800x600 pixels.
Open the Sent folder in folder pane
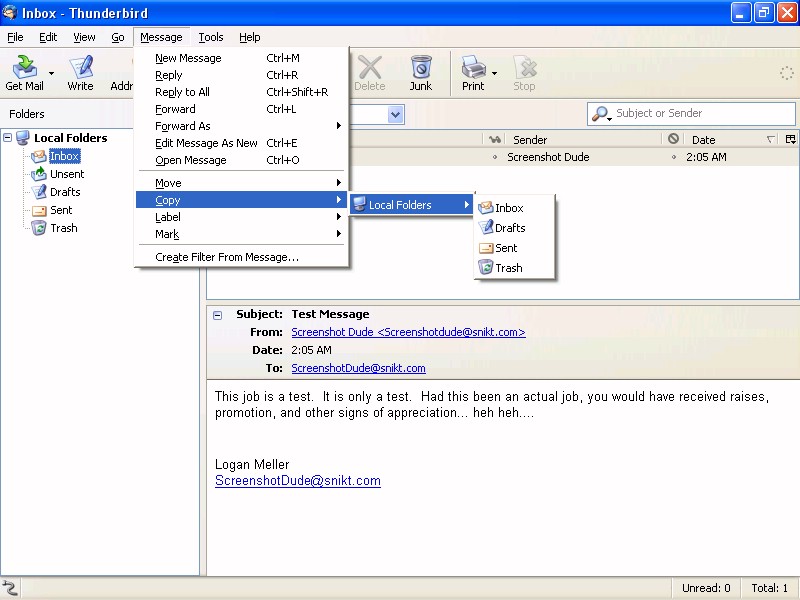(61, 210)
